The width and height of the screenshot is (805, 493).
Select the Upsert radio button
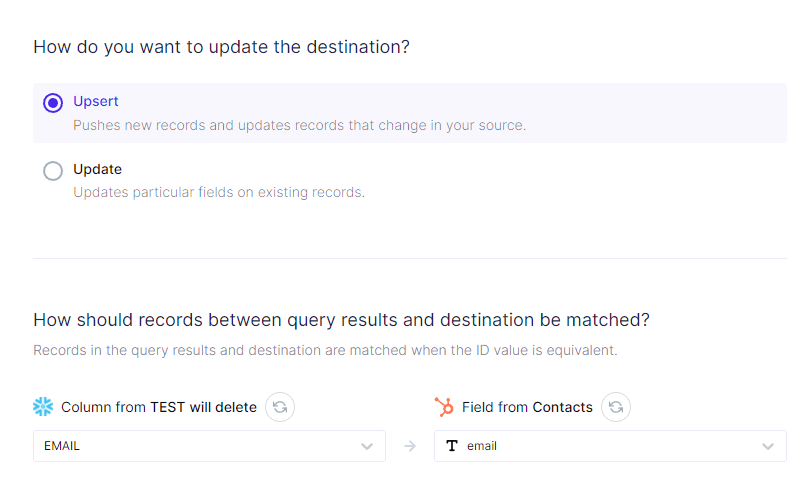pyautogui.click(x=53, y=103)
